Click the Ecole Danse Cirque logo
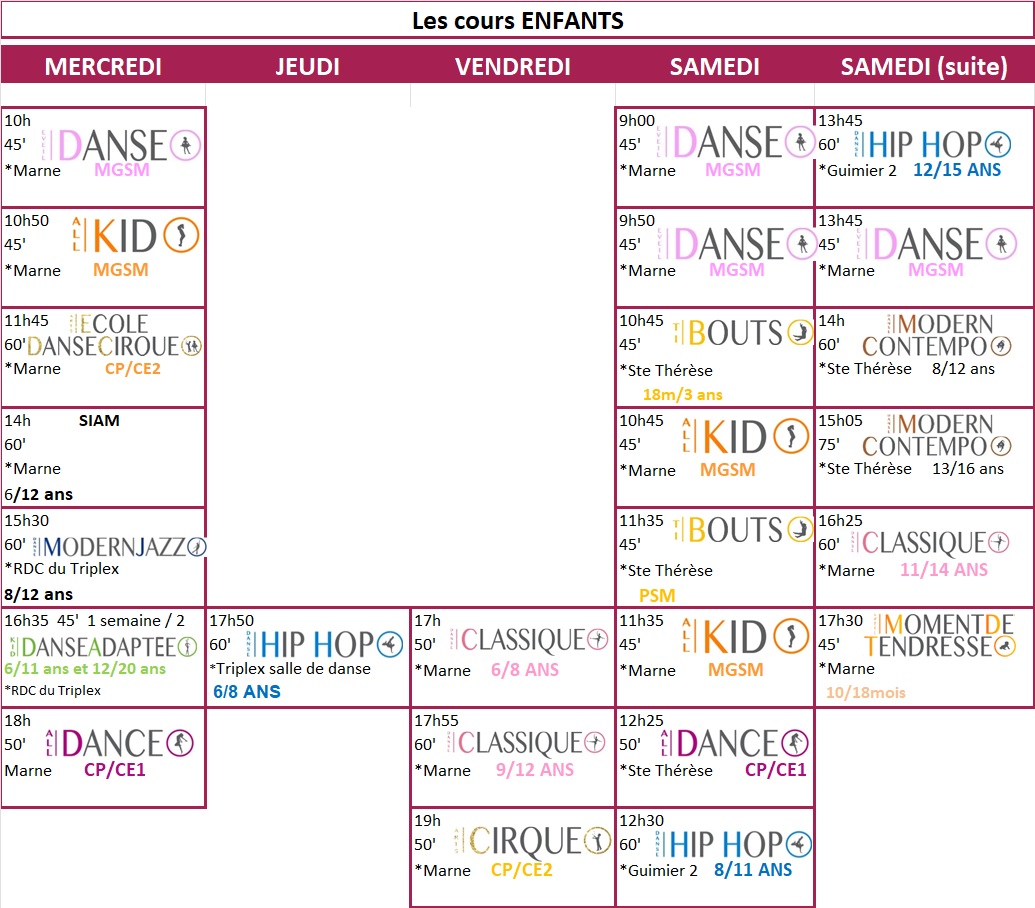Viewport: 1035px width, 908px height. point(115,336)
